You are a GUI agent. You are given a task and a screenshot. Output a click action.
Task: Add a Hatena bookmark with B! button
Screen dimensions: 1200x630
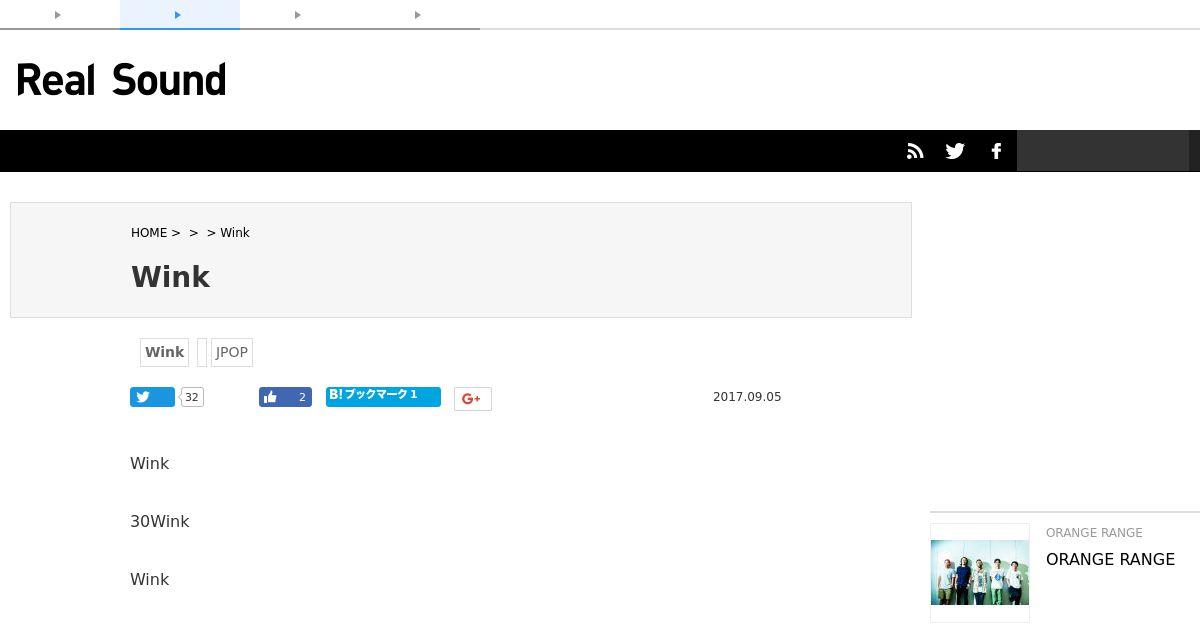pyautogui.click(x=383, y=396)
